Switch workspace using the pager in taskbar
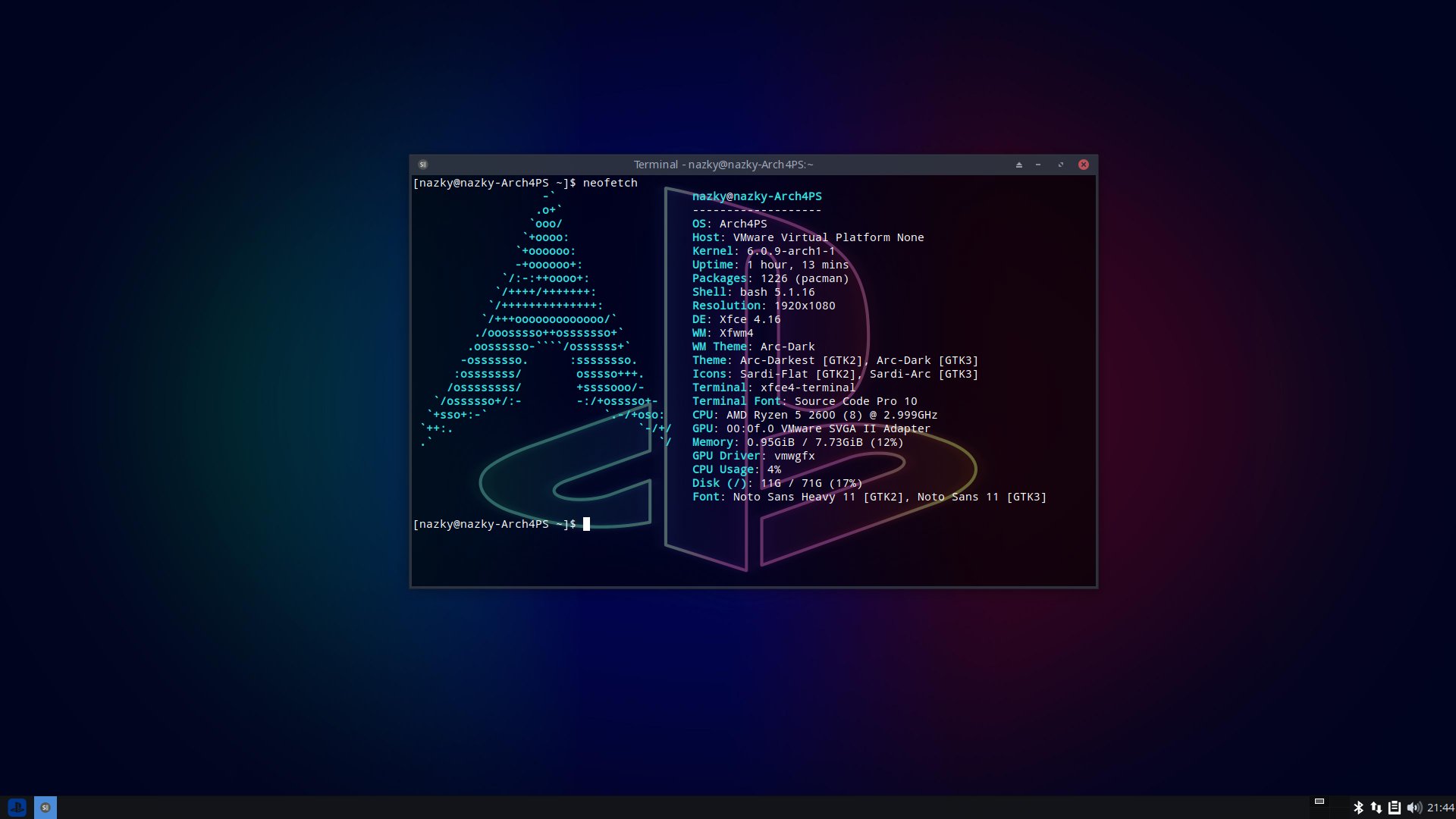 1319,802
